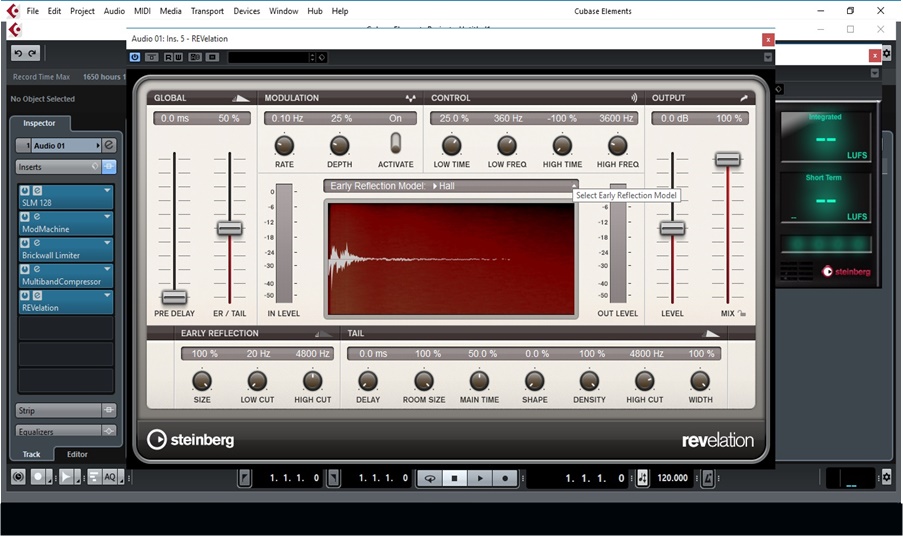Image resolution: width=903 pixels, height=536 pixels.
Task: Click the OUTPUT section arrow icon
Action: pos(743,98)
